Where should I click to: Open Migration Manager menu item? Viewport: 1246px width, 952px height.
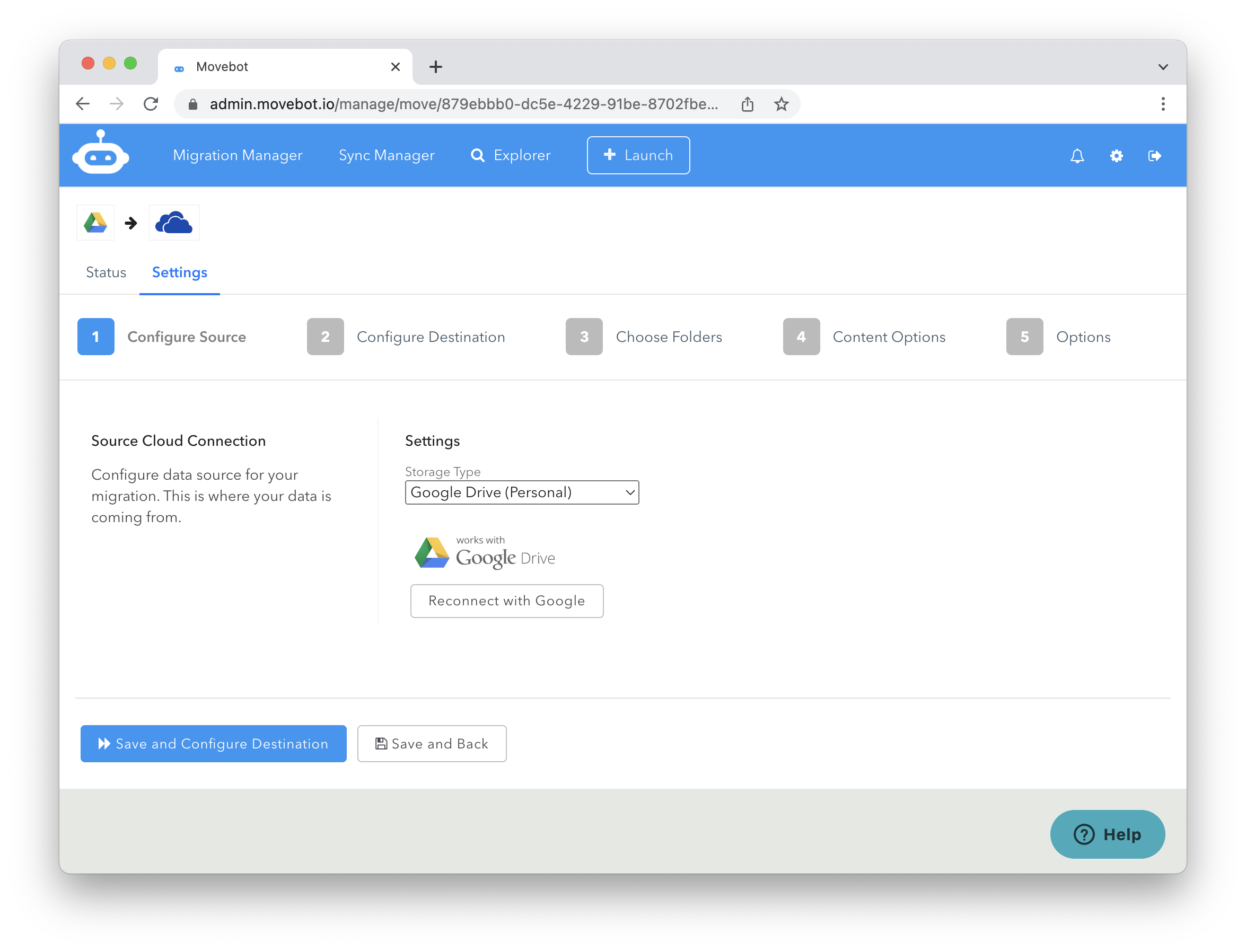click(238, 155)
